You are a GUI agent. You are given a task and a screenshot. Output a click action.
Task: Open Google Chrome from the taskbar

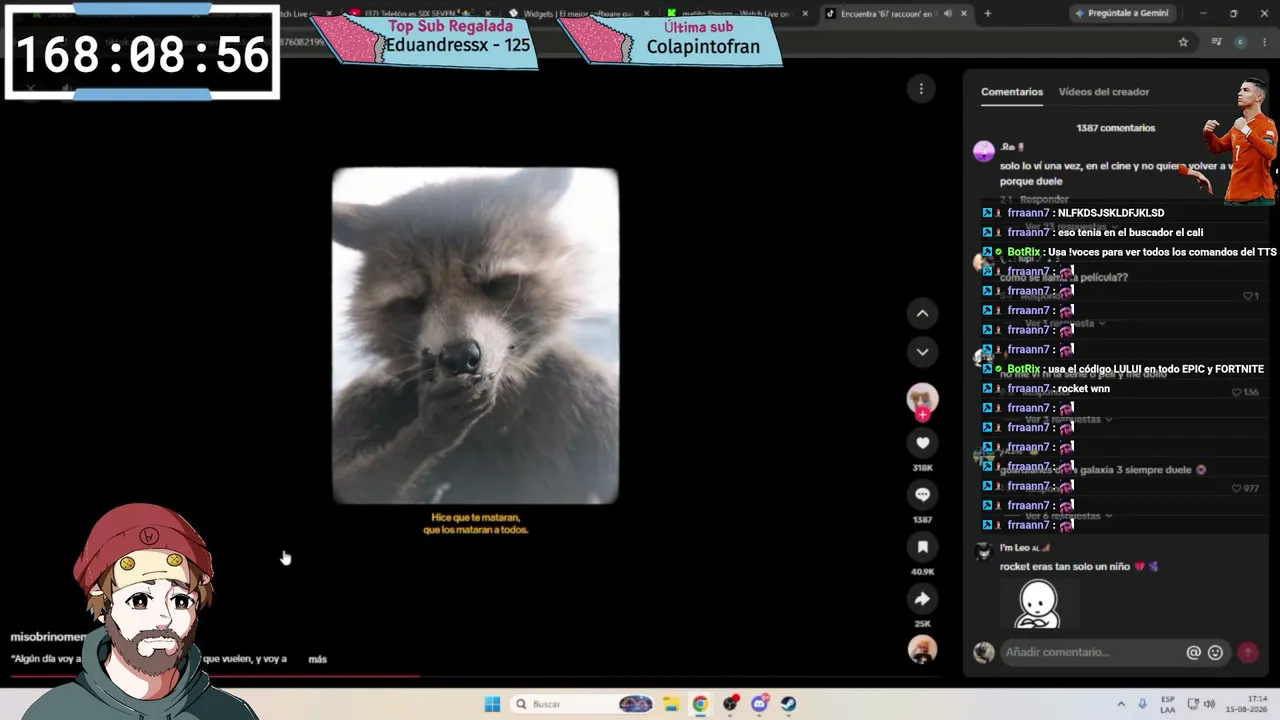[x=700, y=704]
